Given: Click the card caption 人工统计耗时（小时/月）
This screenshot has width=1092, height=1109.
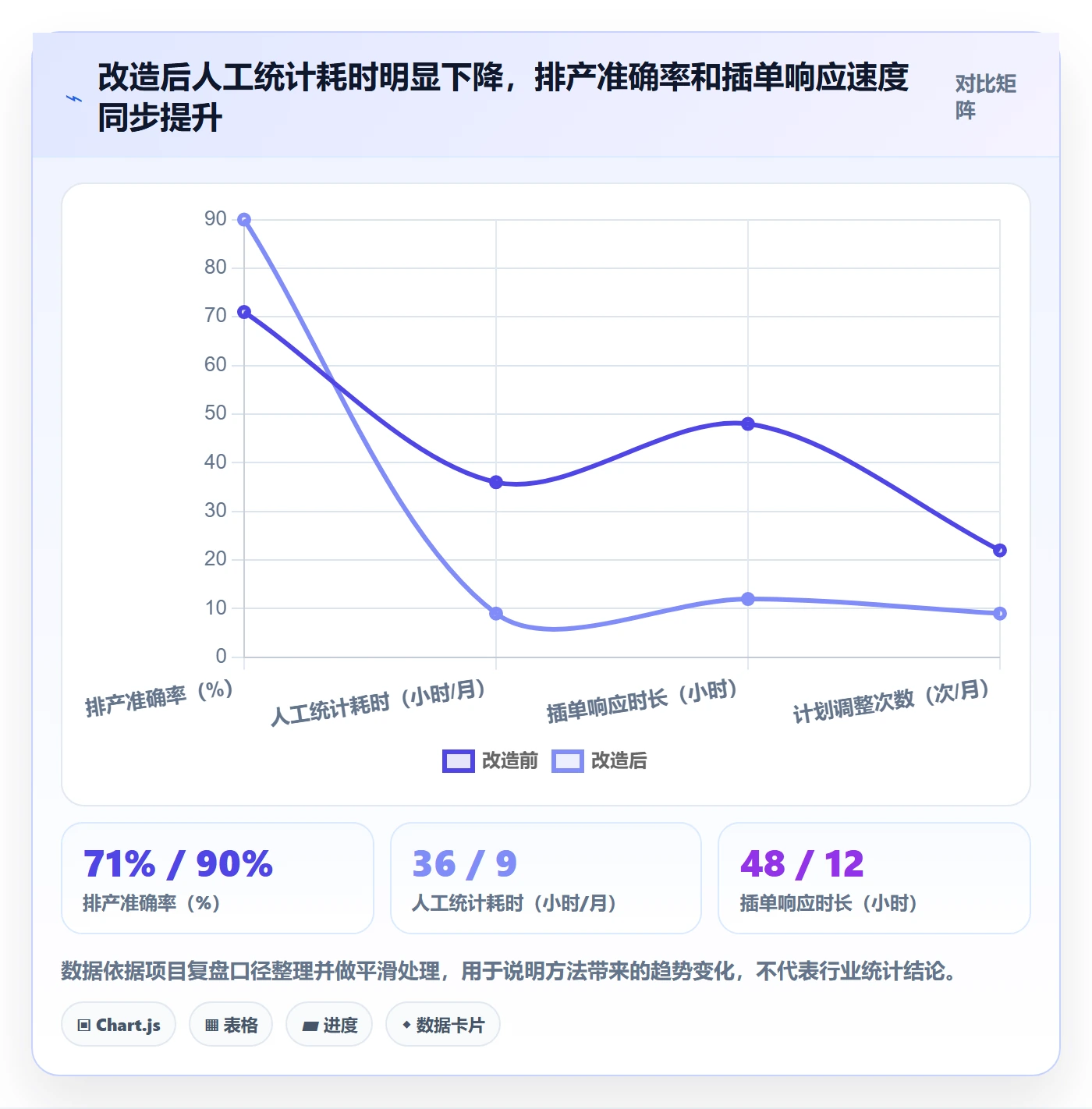Looking at the screenshot, I should pos(514,903).
